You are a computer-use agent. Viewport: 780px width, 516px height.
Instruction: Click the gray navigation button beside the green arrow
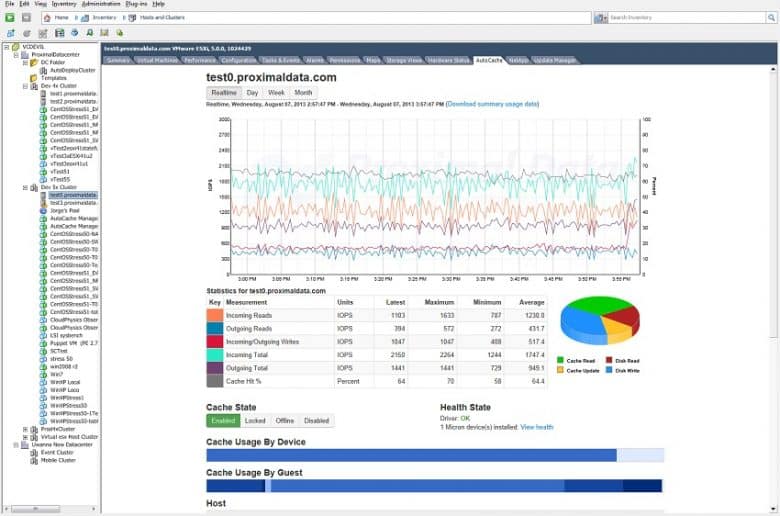pos(26,17)
